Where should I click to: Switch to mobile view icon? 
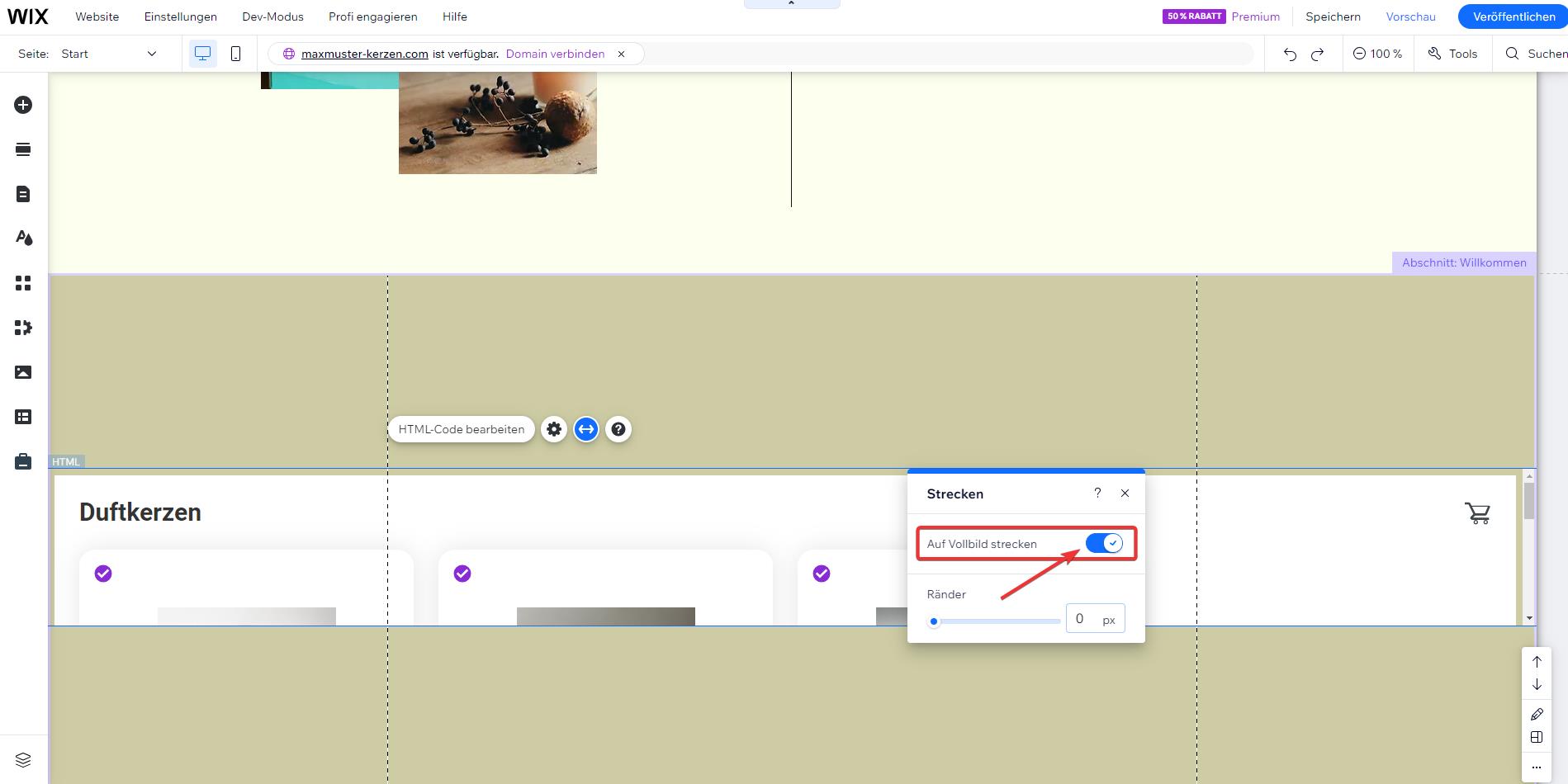[235, 54]
